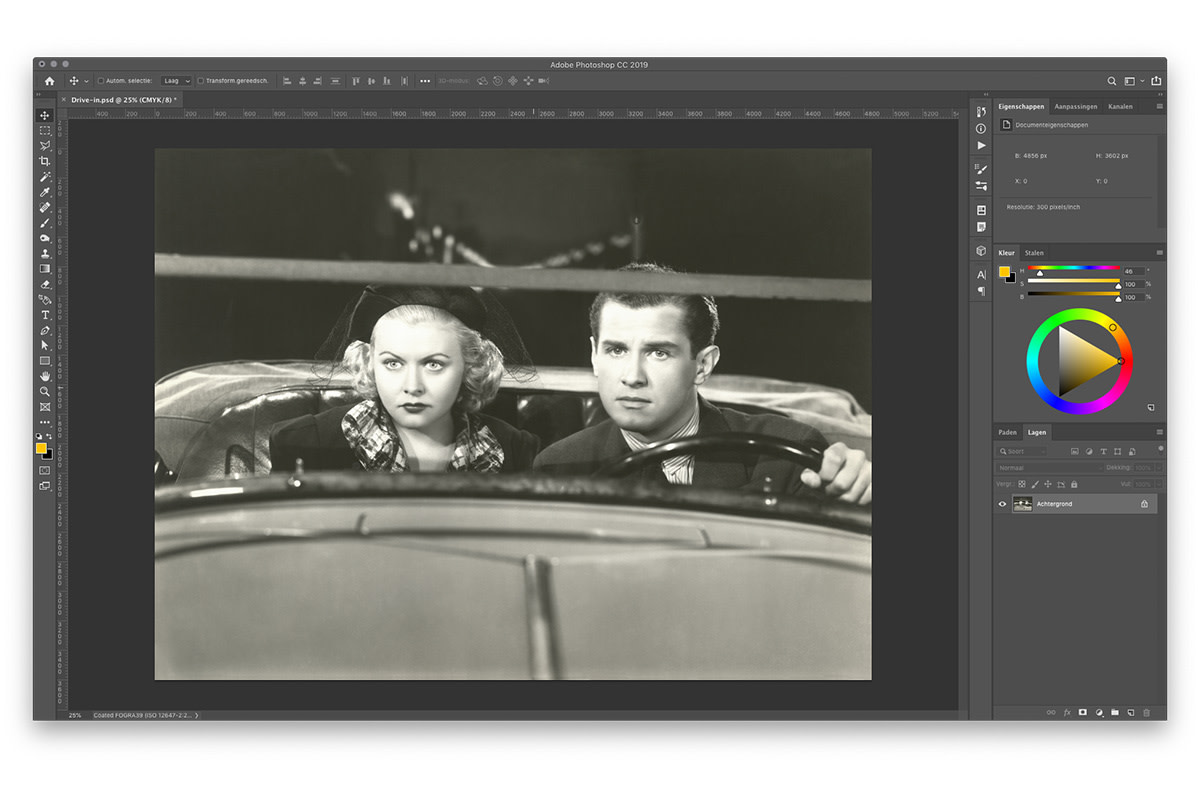This screenshot has height=800, width=1200.
Task: Switch to the Aanpassingen tab
Action: click(1076, 106)
